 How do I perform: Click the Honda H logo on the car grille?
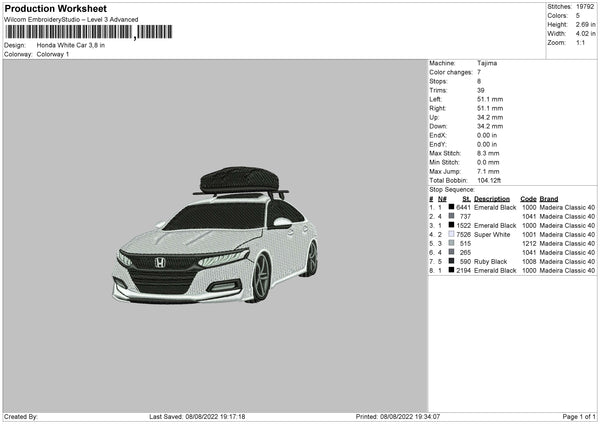coord(160,263)
